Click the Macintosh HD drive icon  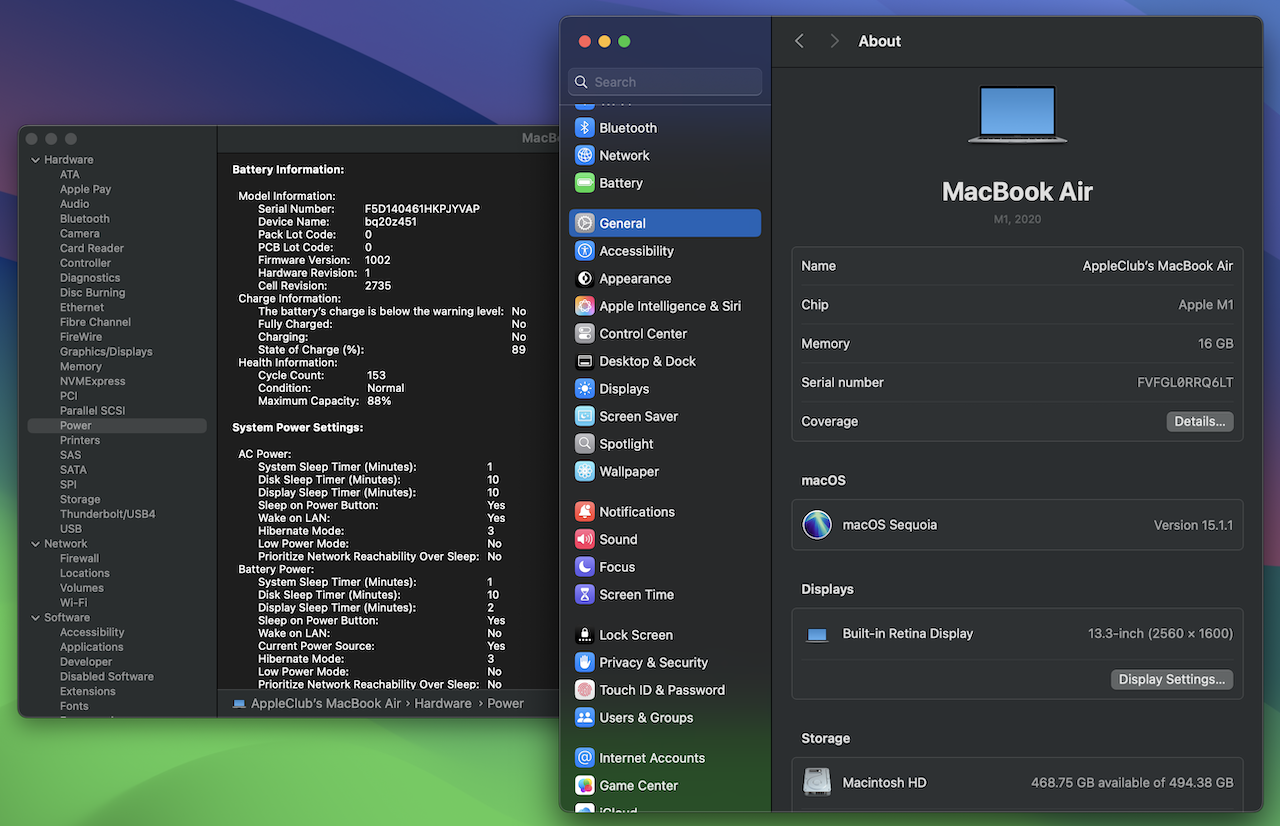[817, 782]
